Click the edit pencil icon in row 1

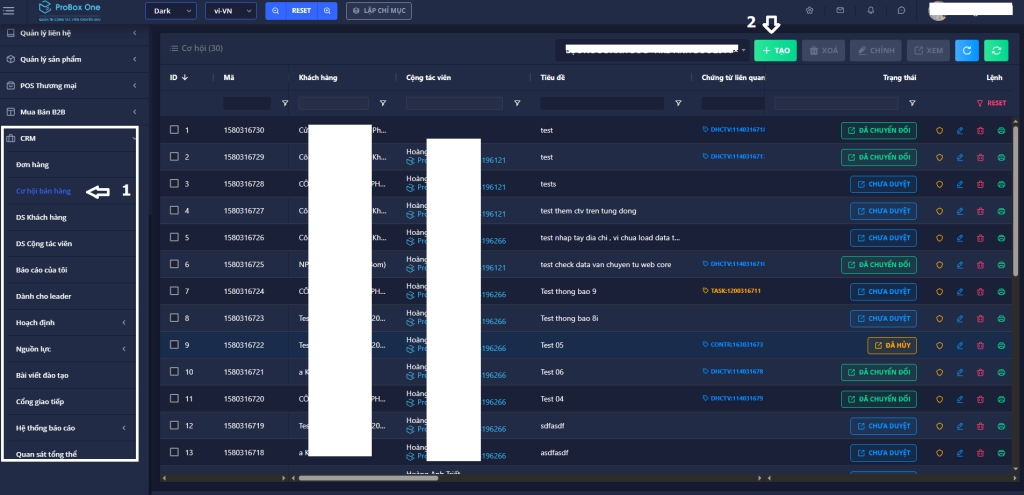click(x=960, y=130)
